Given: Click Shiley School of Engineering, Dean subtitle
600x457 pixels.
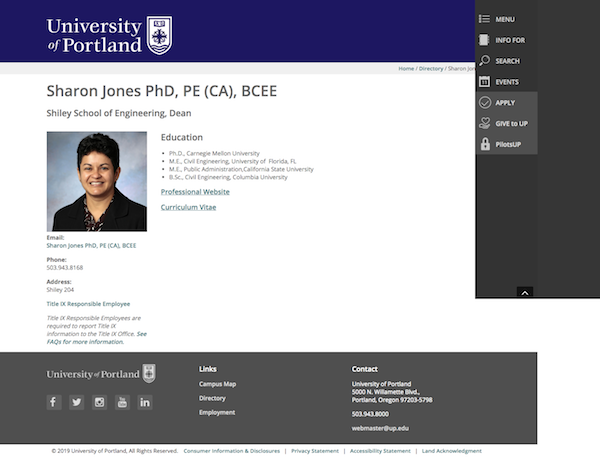Looking at the screenshot, I should tap(119, 113).
